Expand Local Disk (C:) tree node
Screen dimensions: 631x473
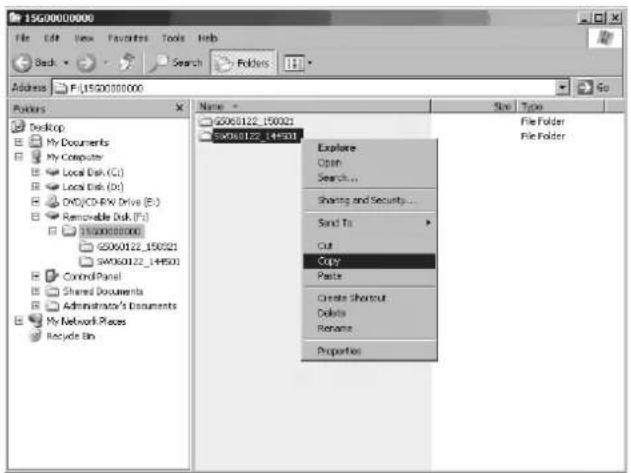[x=36, y=172]
